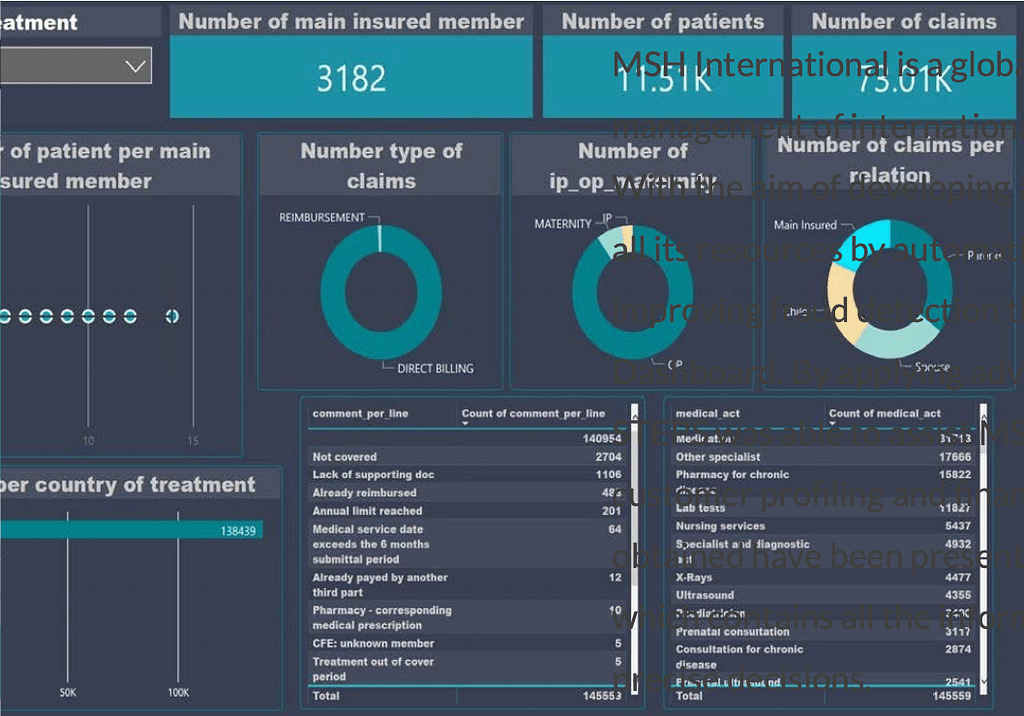Screen dimensions: 1024x716
Task: Click the Number of main insured member card
Action: (x=351, y=62)
